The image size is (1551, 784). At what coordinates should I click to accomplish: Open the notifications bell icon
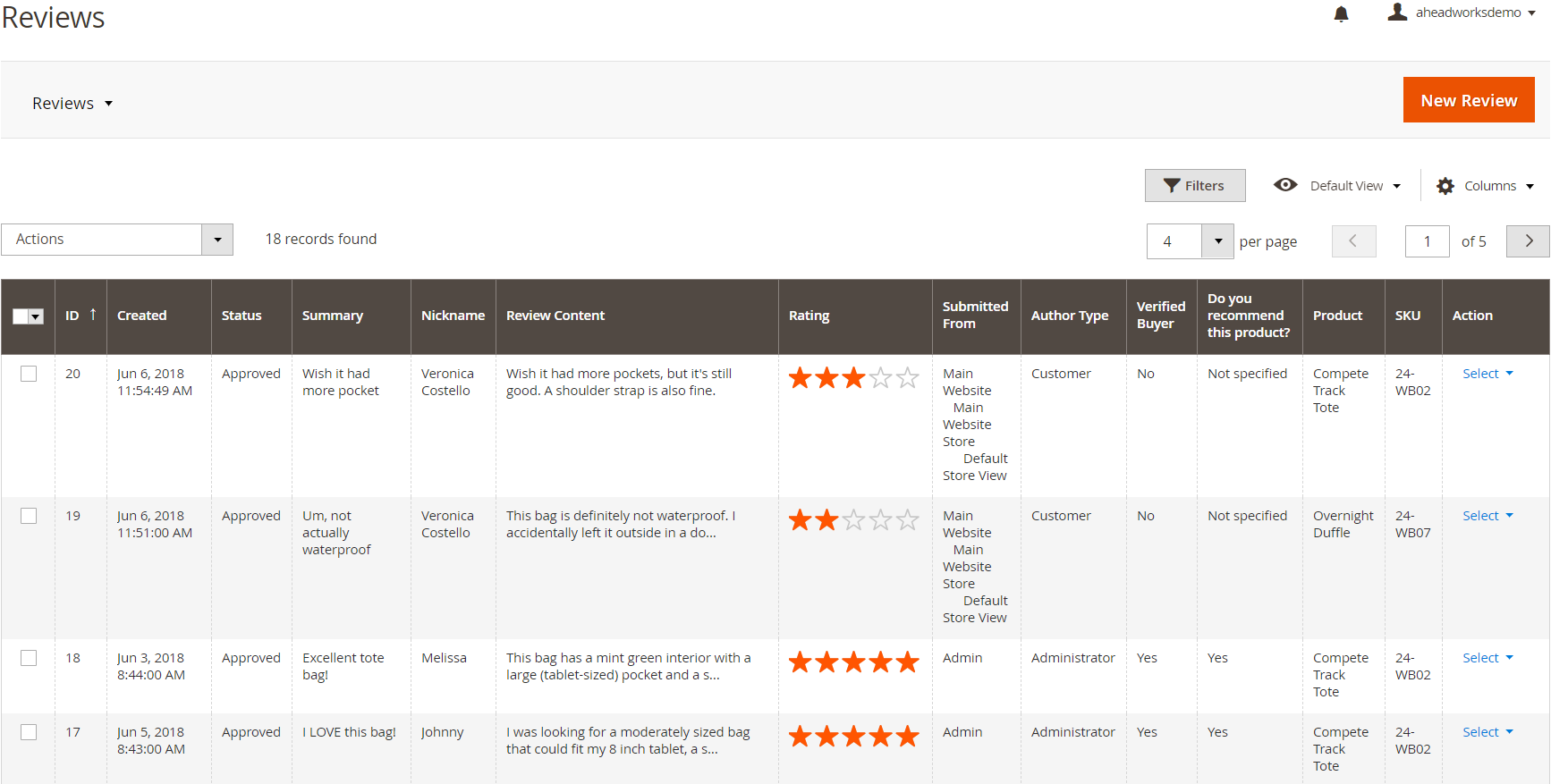point(1341,13)
